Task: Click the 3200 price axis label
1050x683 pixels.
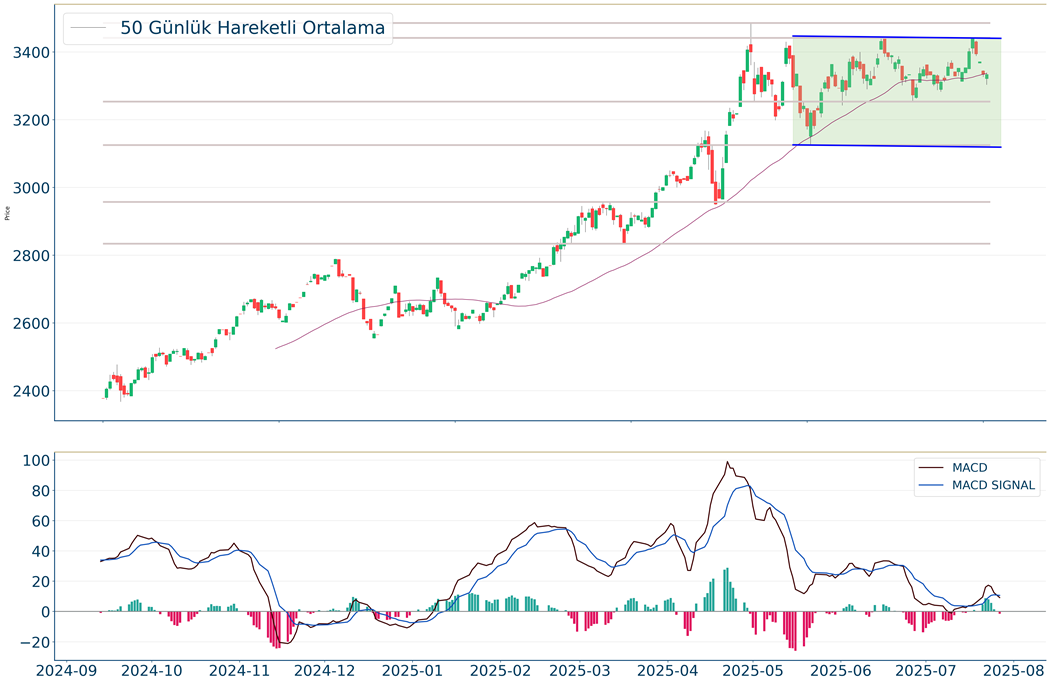Action: (30, 120)
